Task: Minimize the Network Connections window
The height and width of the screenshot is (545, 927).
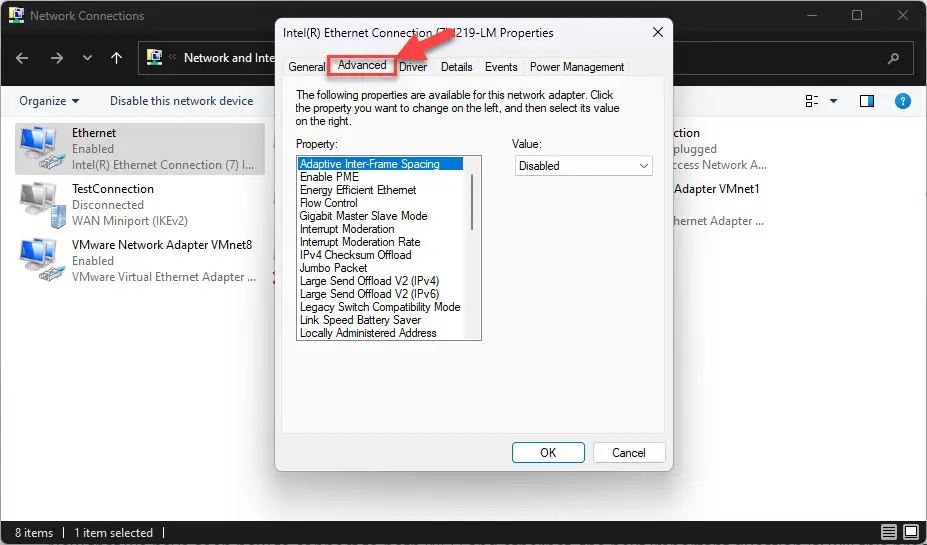Action: pos(812,15)
